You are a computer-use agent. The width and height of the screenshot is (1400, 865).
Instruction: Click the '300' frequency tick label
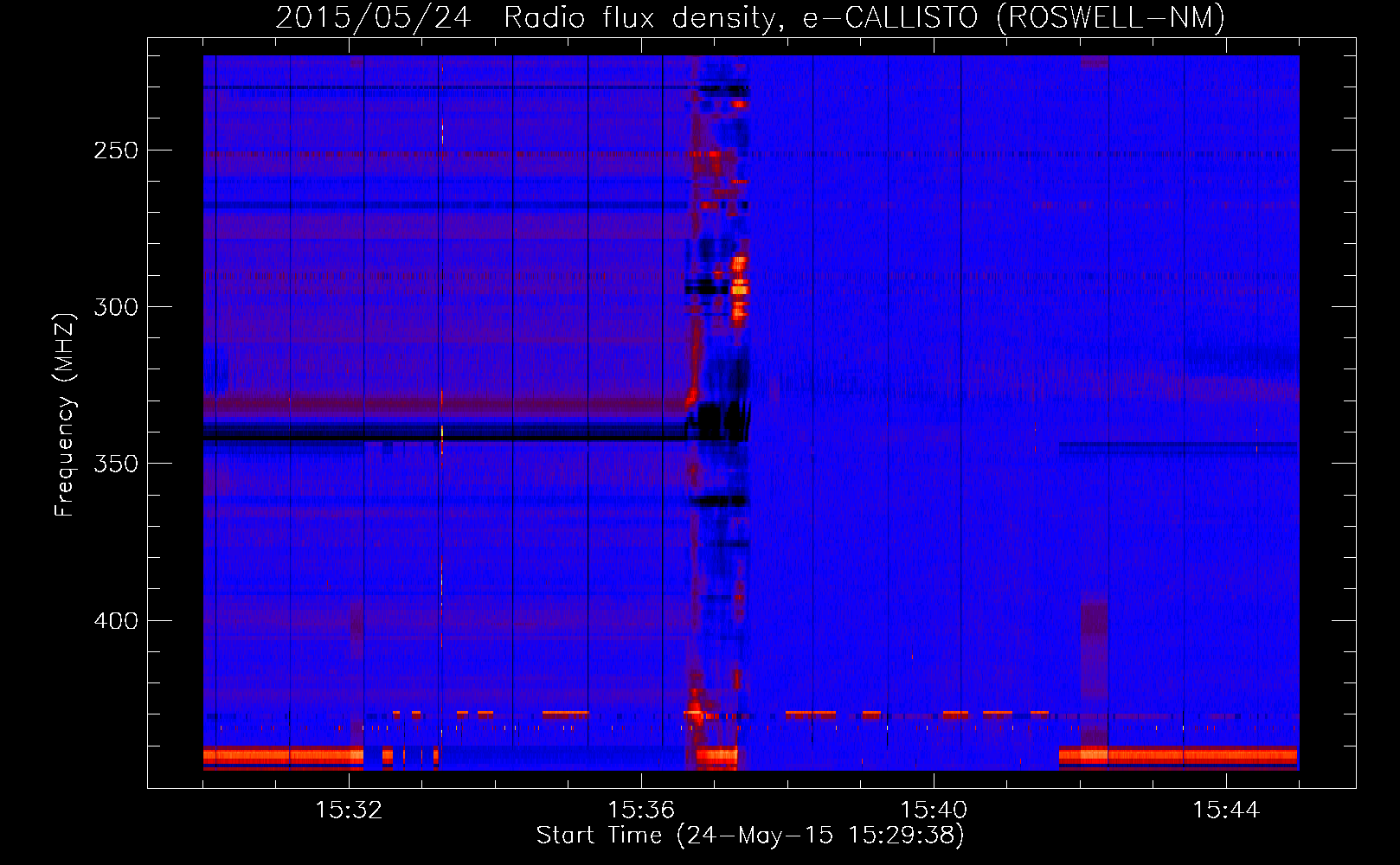115,307
